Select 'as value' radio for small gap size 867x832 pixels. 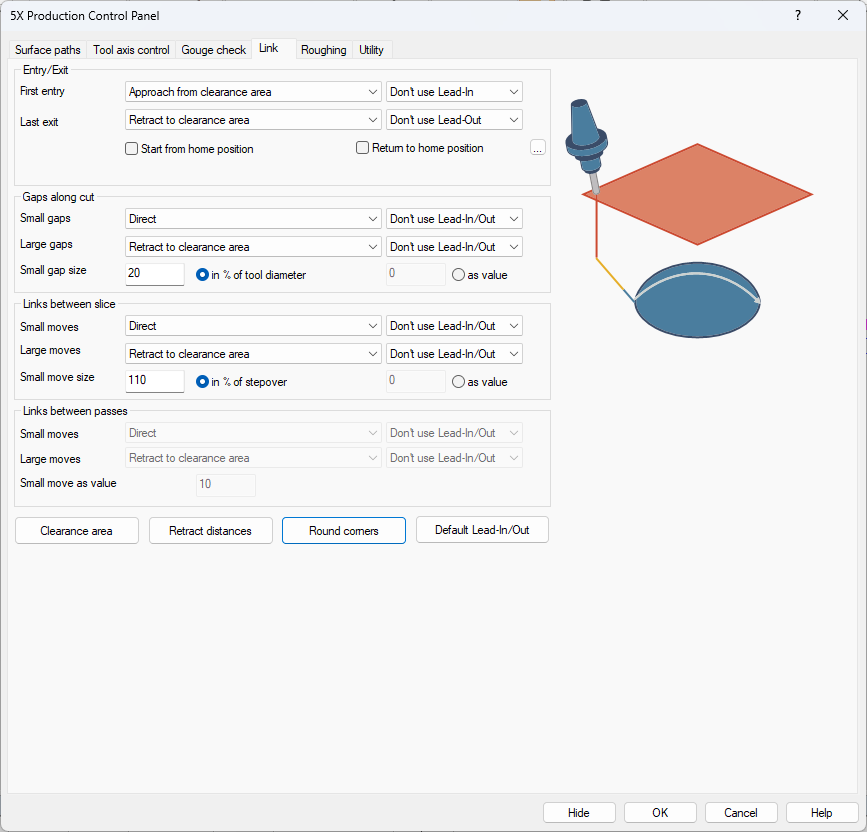459,275
